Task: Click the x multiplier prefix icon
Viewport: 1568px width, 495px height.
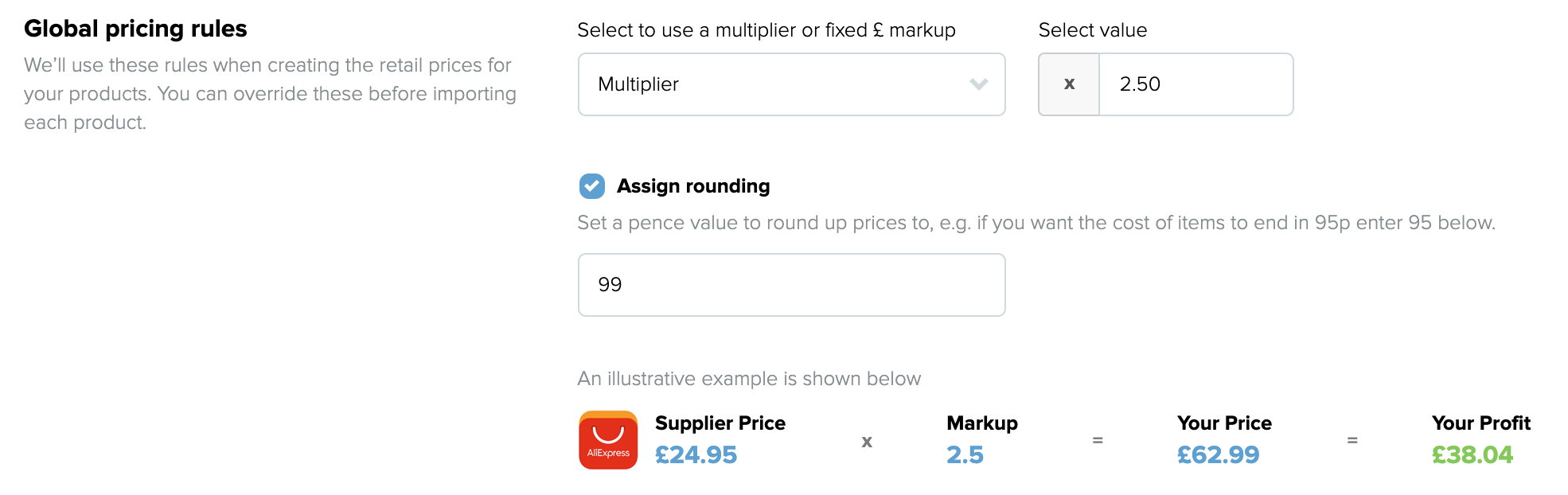Action: (x=1069, y=84)
